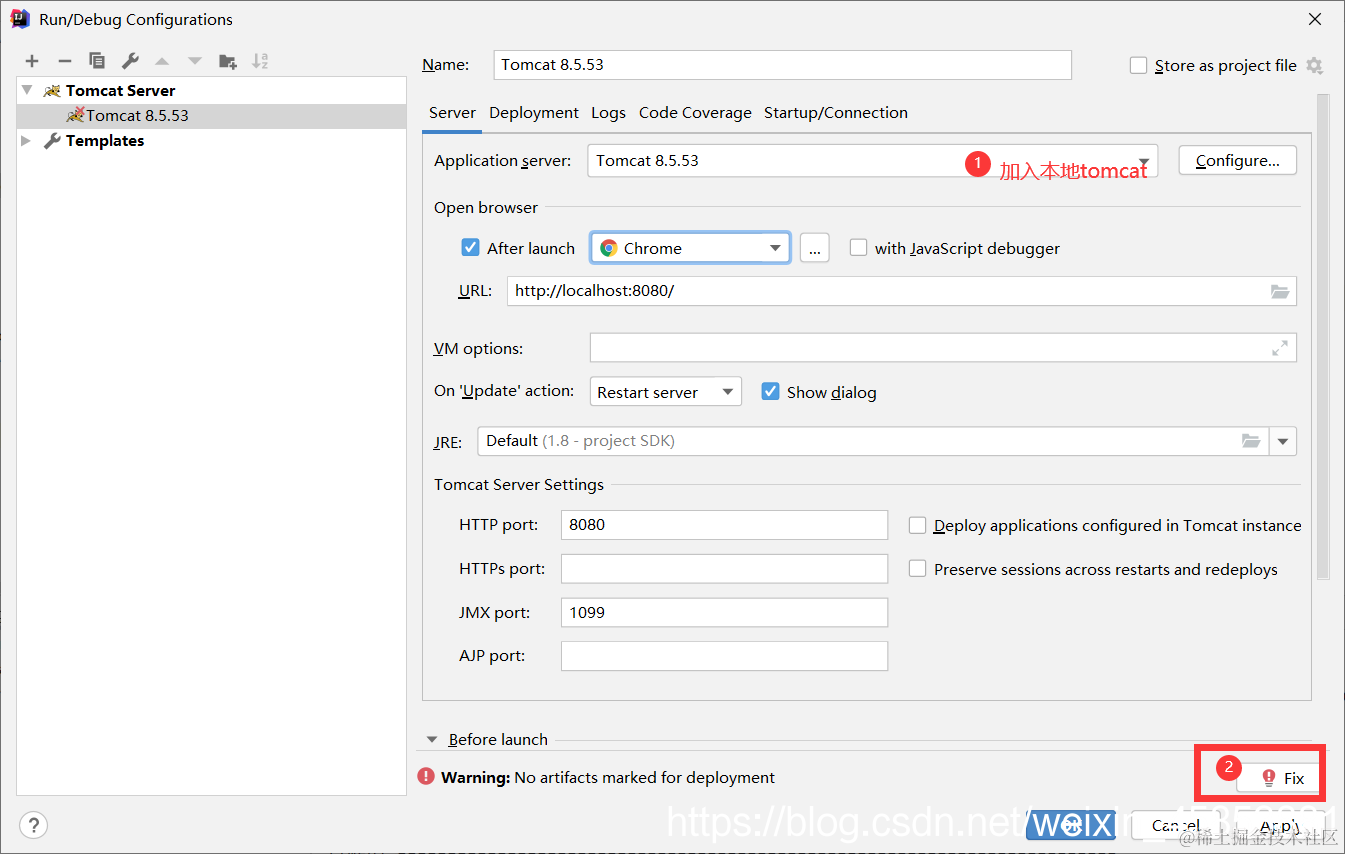The image size is (1345, 854).
Task: Select Tomcat 8.5.53 configuration in tree
Action: (x=211, y=115)
